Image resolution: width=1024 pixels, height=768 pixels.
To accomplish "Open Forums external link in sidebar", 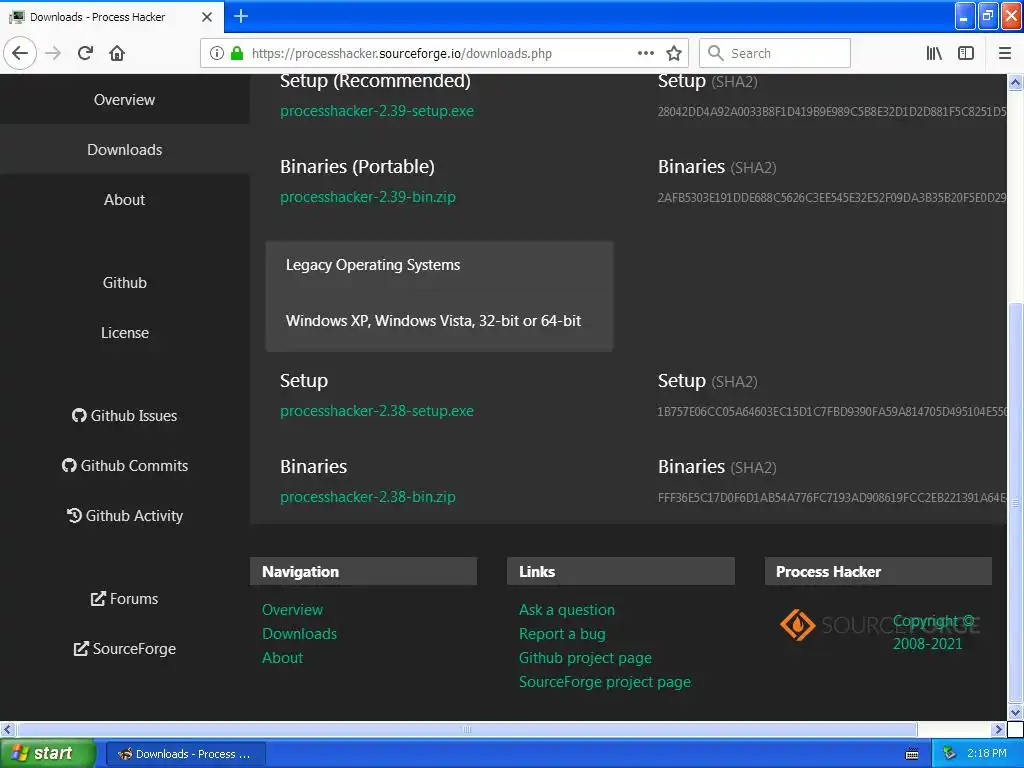I will pos(124,598).
